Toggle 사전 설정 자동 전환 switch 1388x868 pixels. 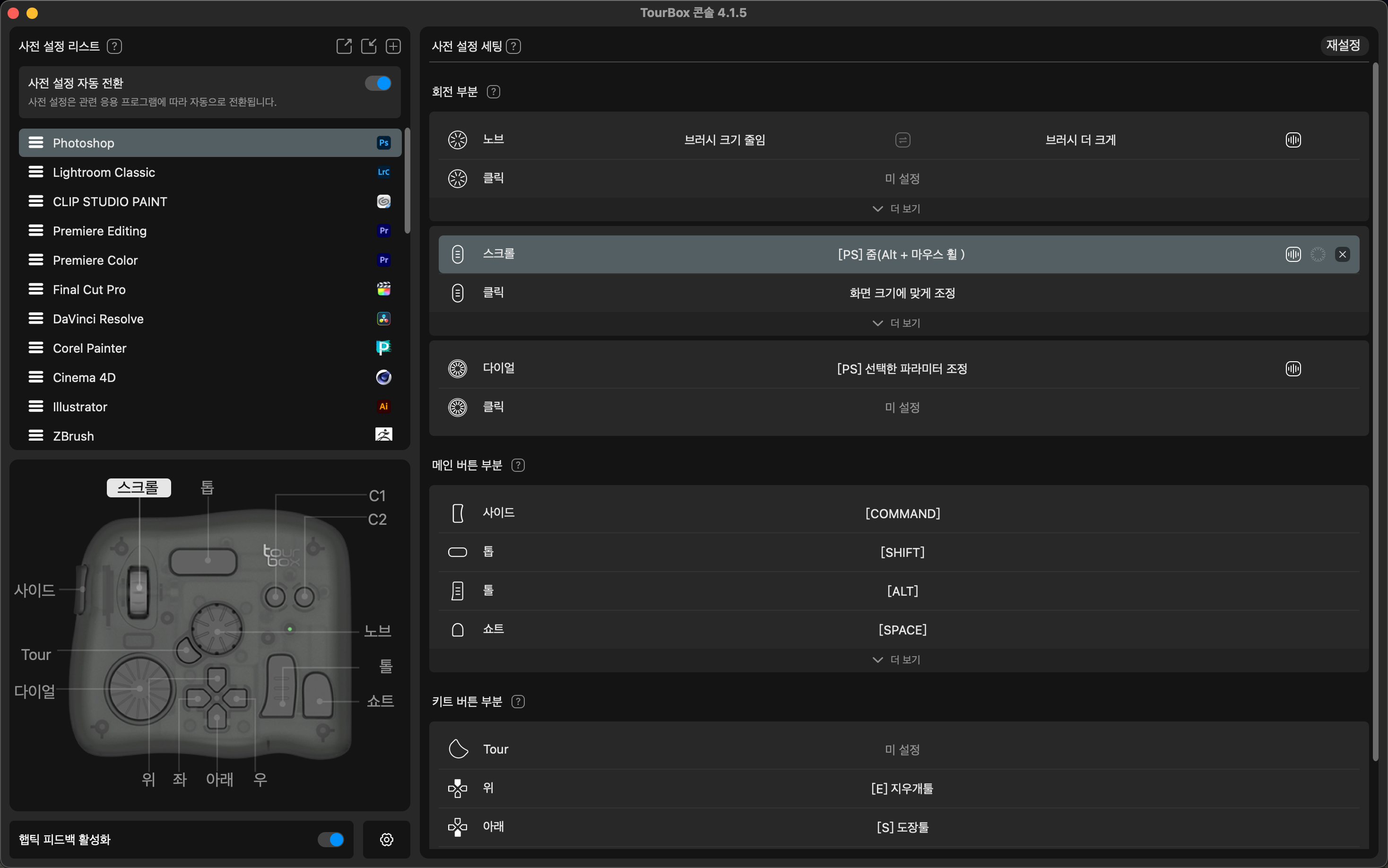tap(378, 84)
